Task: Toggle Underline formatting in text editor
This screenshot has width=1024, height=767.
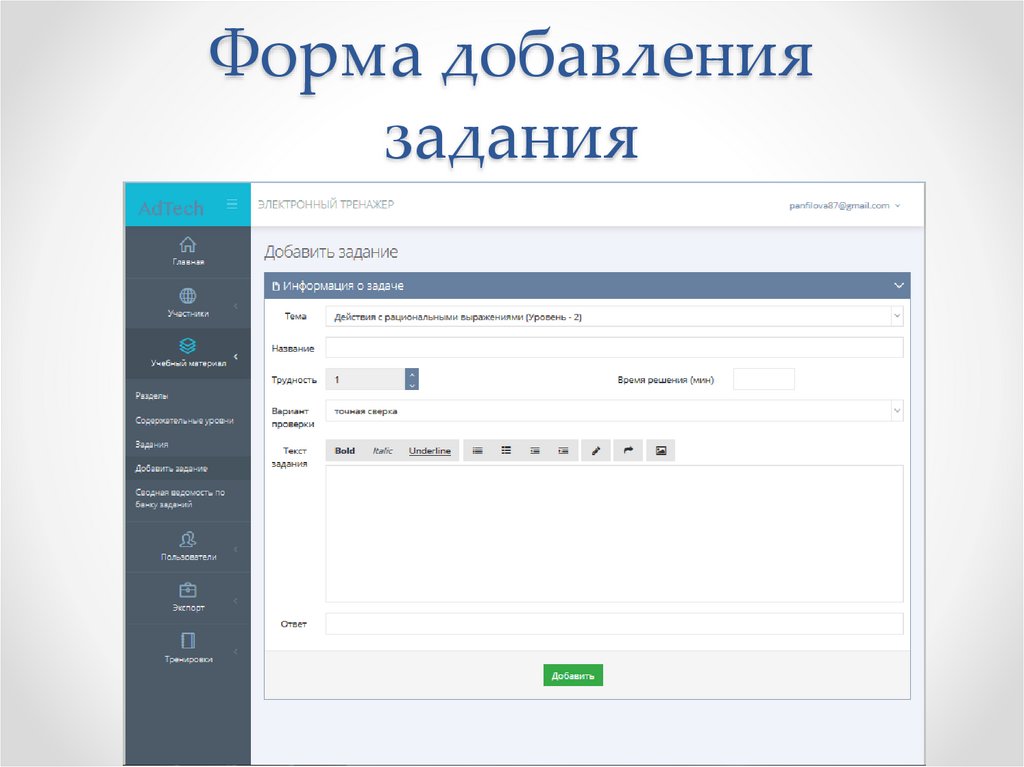Action: coord(429,451)
